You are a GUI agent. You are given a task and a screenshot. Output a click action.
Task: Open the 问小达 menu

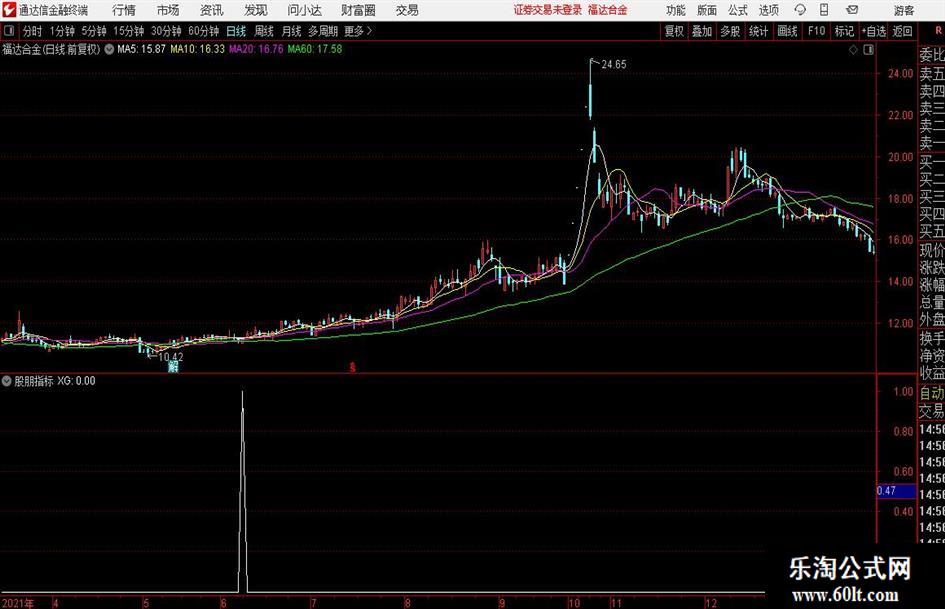coord(304,10)
